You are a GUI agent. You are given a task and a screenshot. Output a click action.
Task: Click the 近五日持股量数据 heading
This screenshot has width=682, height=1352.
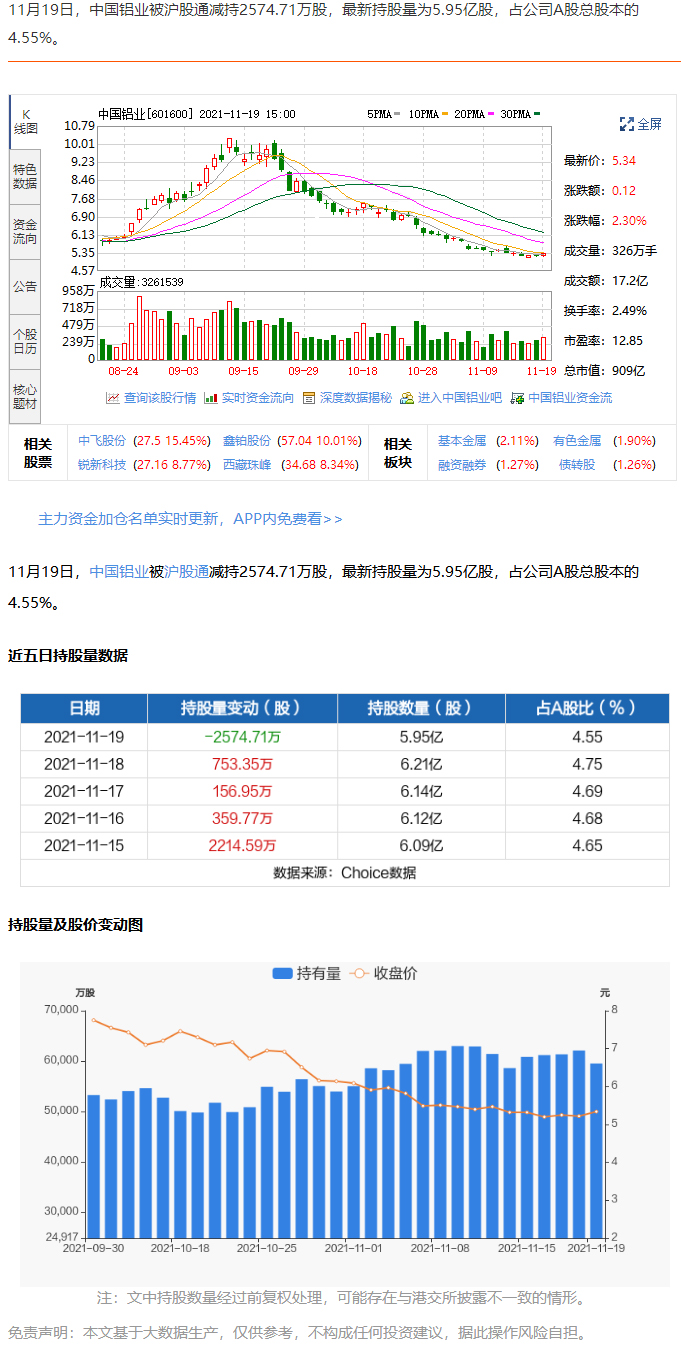click(x=68, y=656)
